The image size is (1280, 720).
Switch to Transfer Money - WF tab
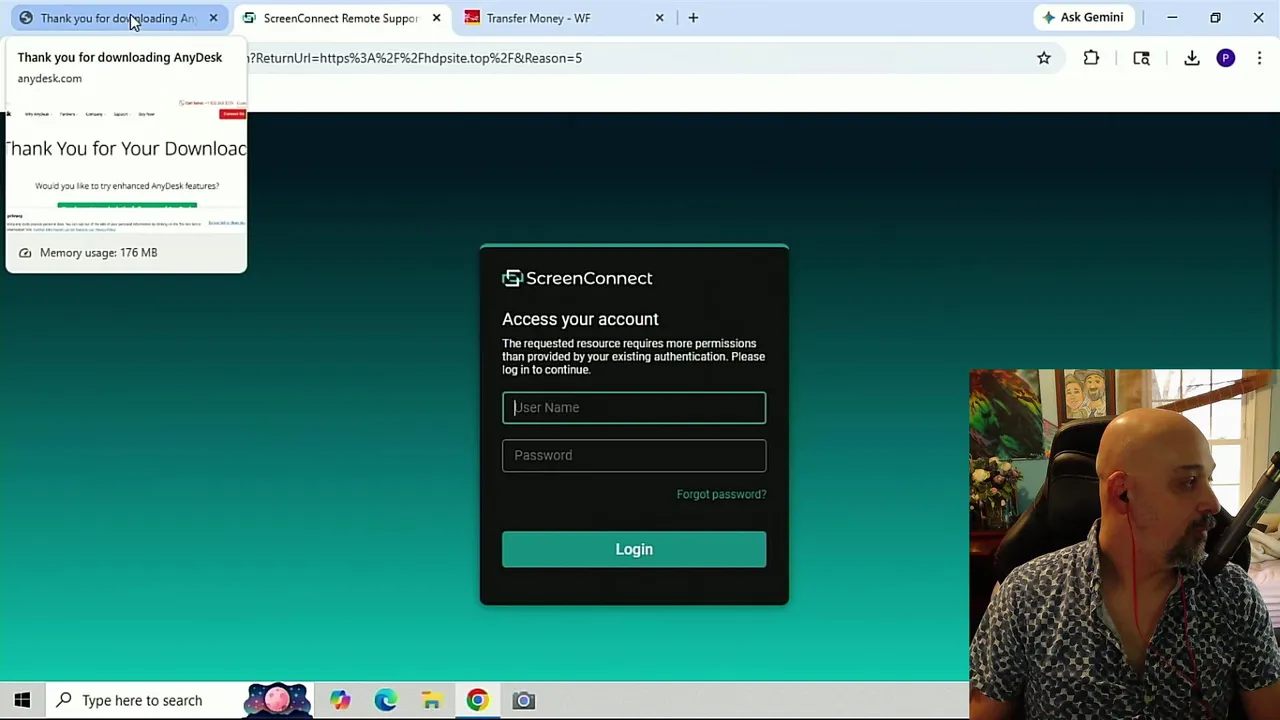point(565,18)
